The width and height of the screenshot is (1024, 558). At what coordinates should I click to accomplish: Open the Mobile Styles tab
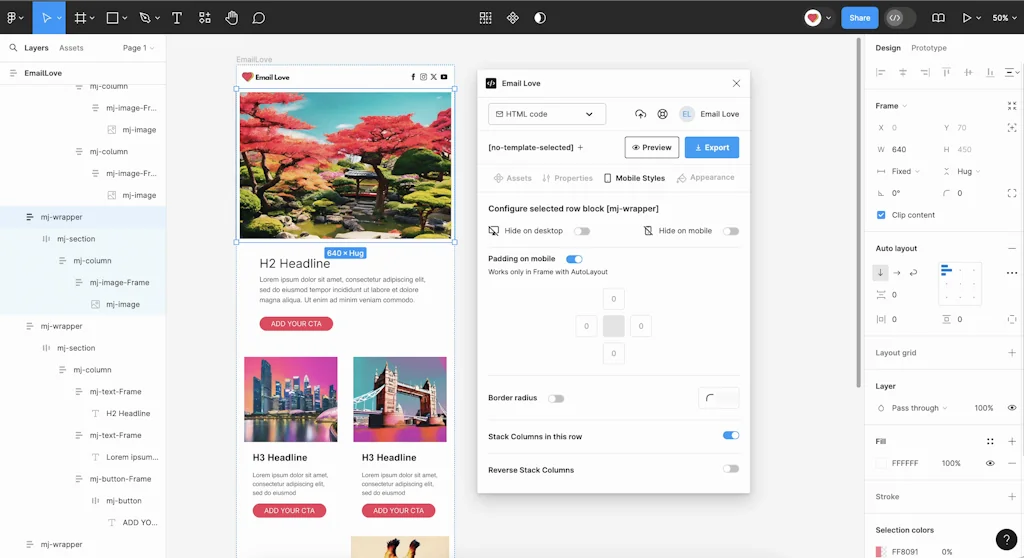coord(634,178)
